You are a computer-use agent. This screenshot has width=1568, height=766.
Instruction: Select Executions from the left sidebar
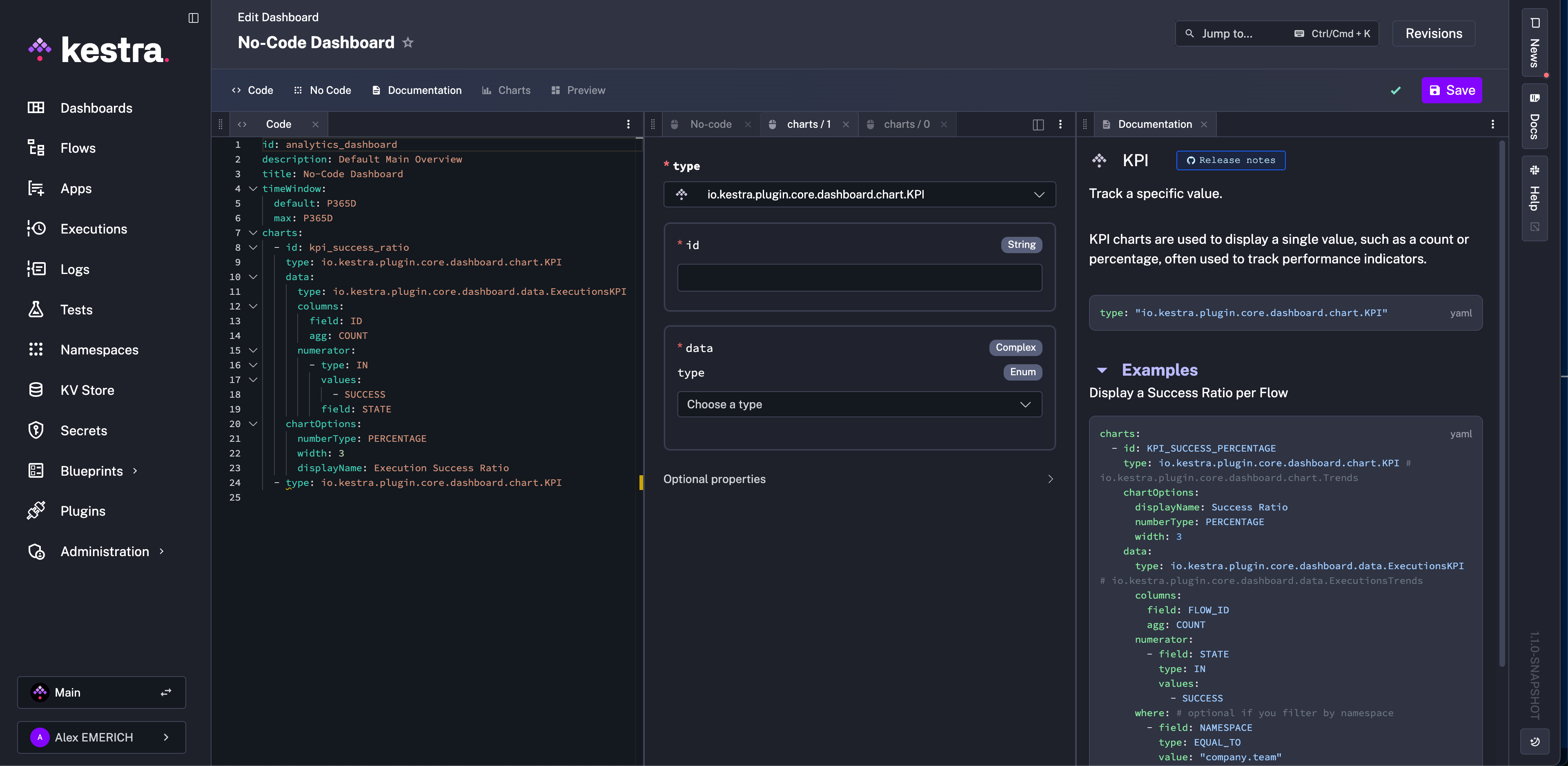coord(94,228)
